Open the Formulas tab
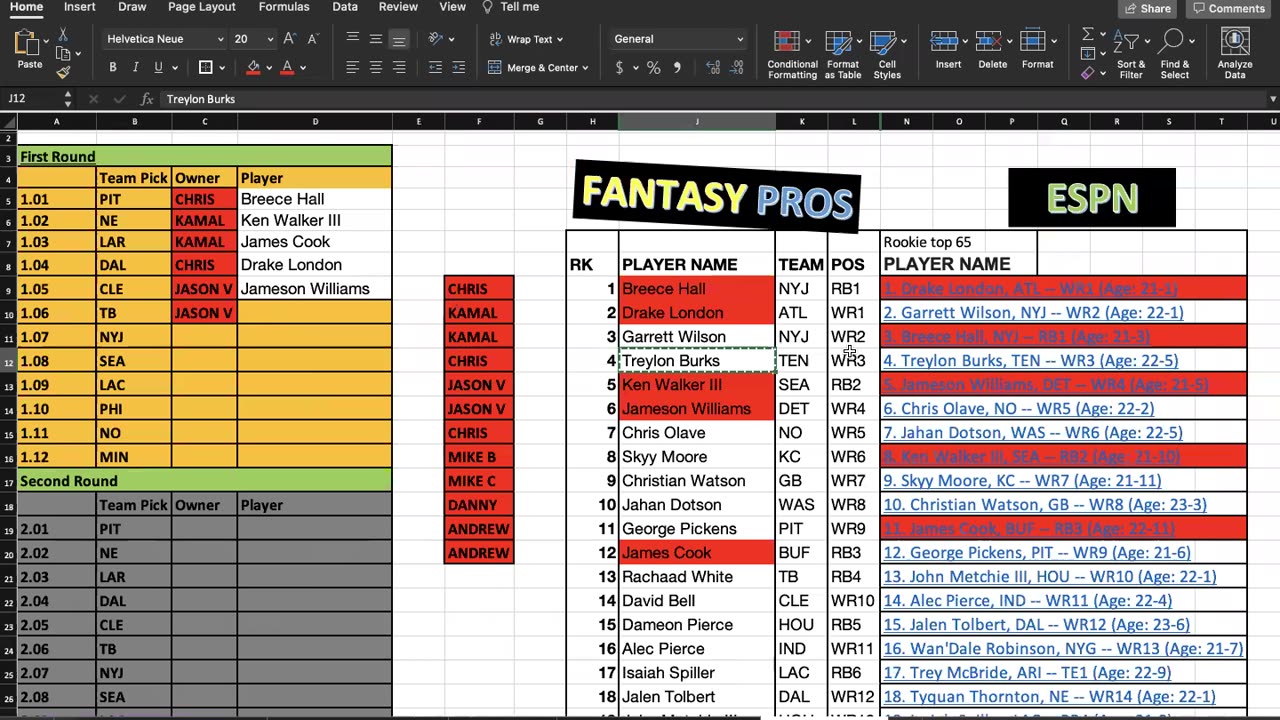Viewport: 1280px width, 720px height. point(284,7)
